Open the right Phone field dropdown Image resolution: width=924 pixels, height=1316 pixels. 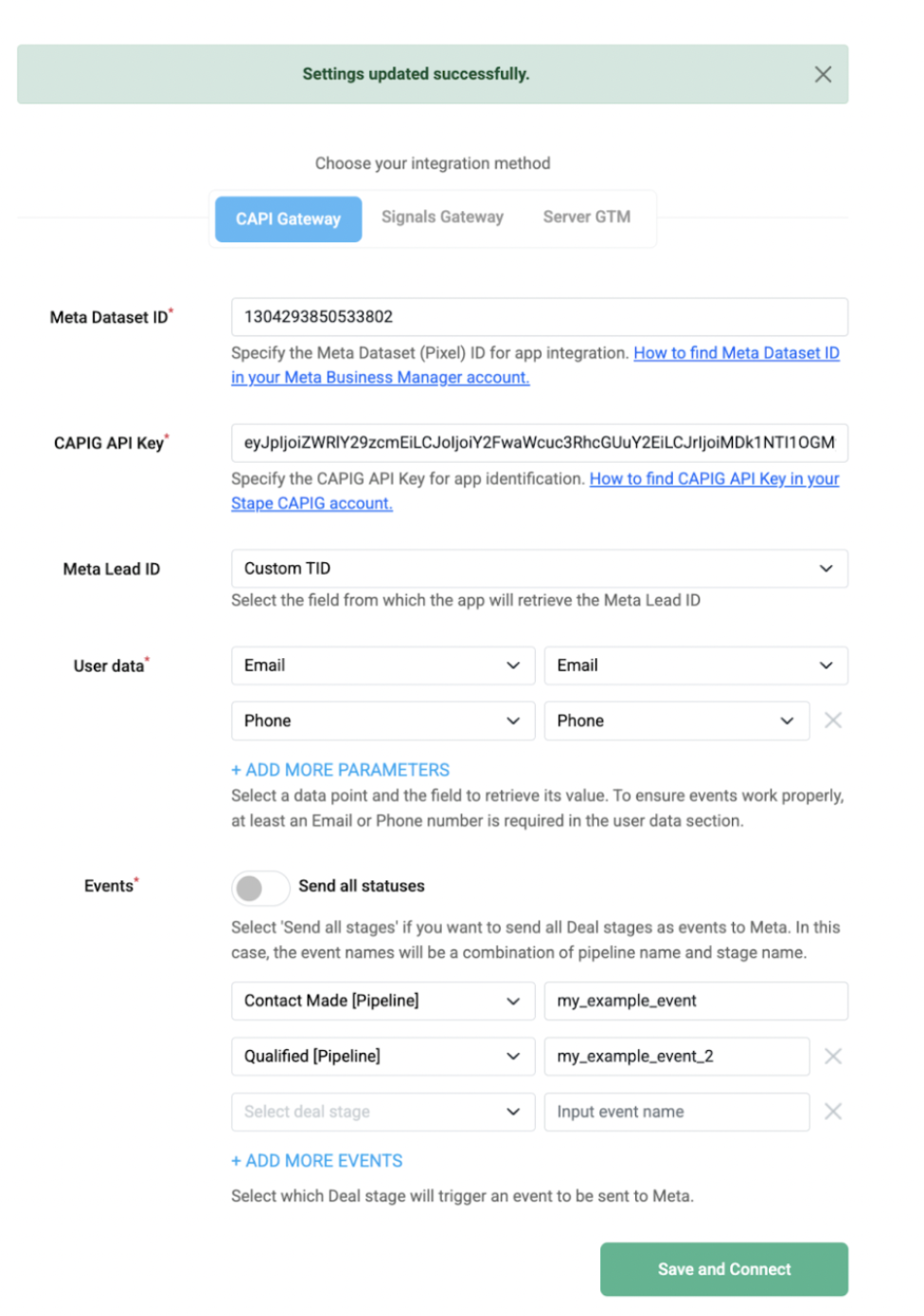coord(676,720)
